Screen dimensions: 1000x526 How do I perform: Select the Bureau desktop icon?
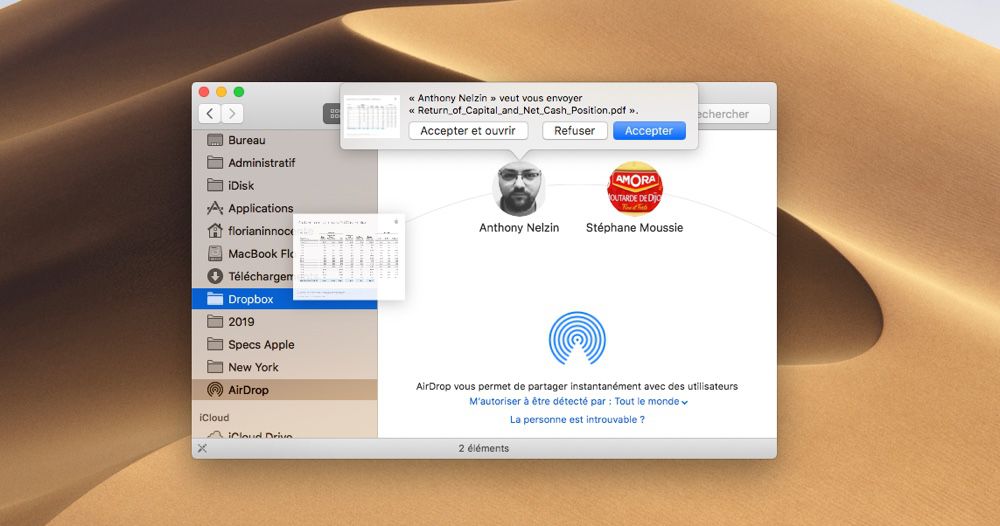pyautogui.click(x=215, y=140)
